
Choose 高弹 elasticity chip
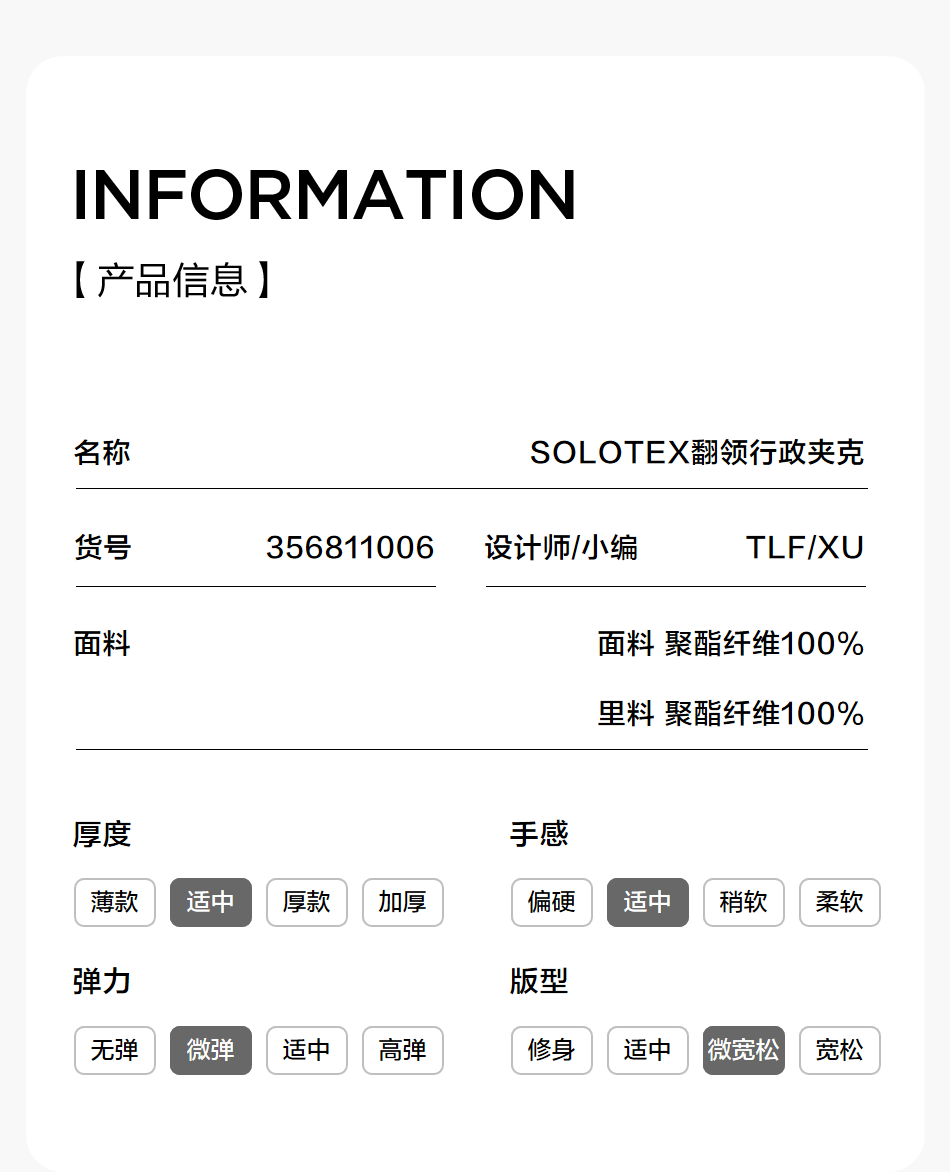tap(403, 1050)
